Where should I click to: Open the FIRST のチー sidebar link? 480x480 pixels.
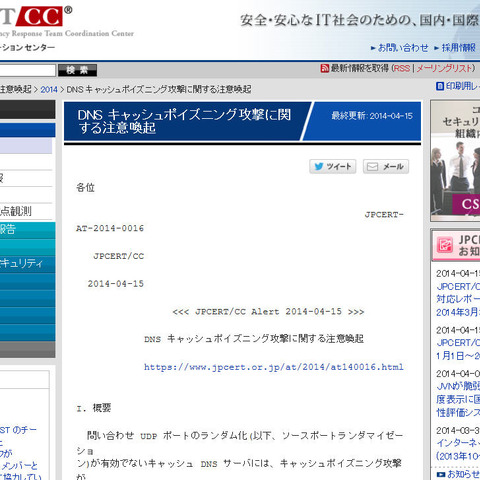pyautogui.click(x=18, y=430)
